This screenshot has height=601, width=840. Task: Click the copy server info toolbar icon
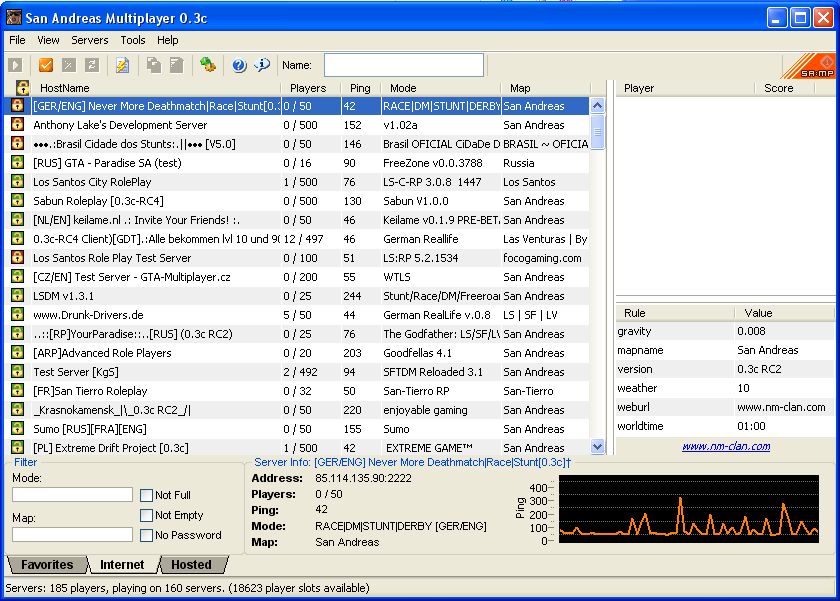153,65
